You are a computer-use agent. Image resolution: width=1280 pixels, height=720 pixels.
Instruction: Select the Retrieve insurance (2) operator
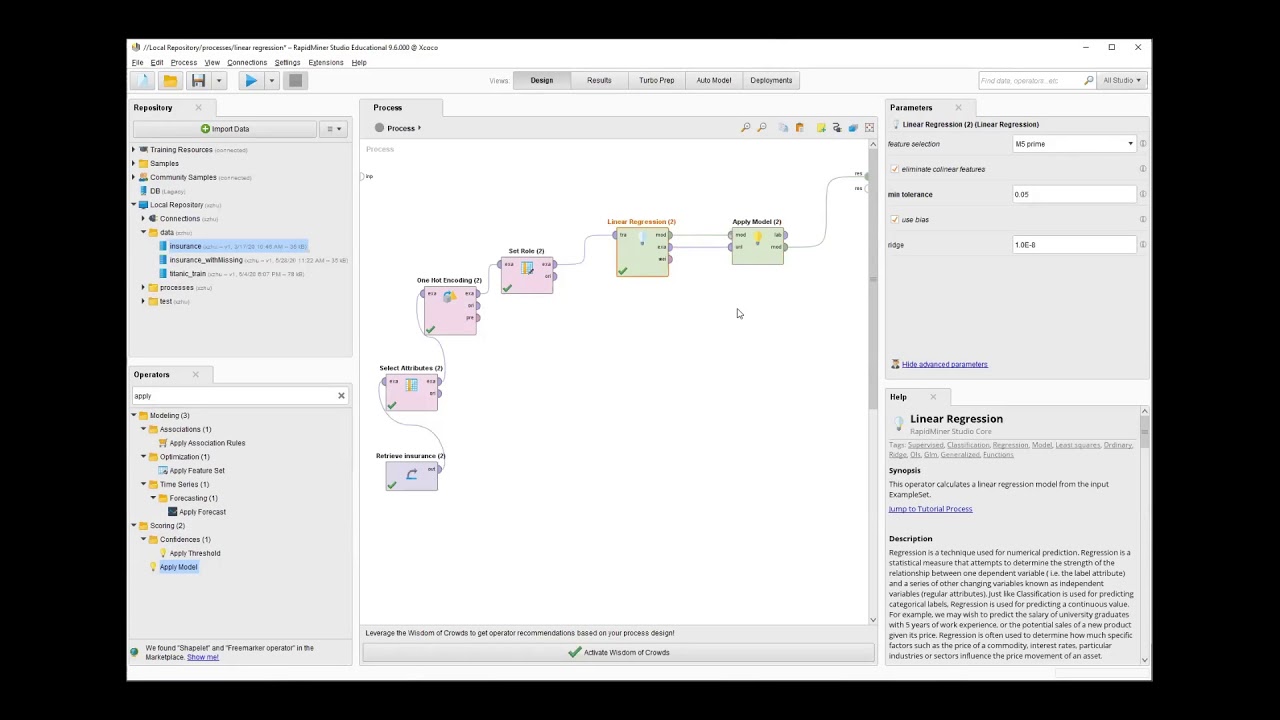(x=411, y=476)
